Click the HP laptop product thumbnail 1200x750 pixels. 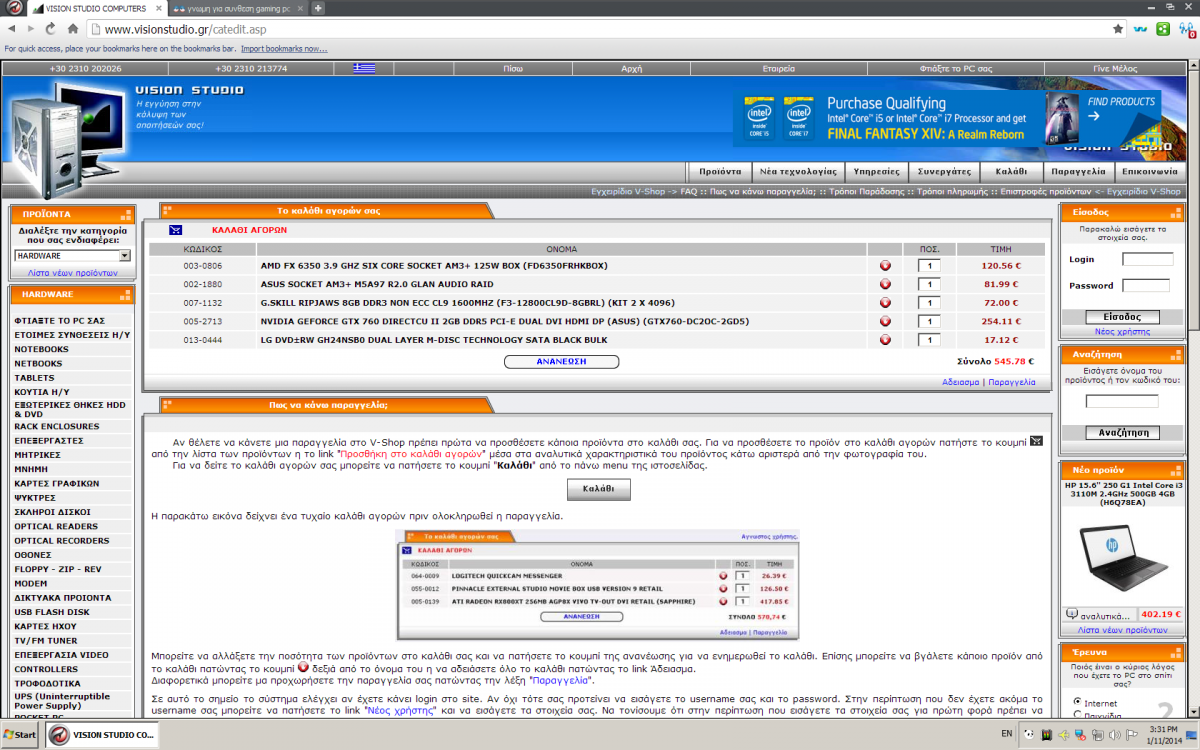[1121, 558]
